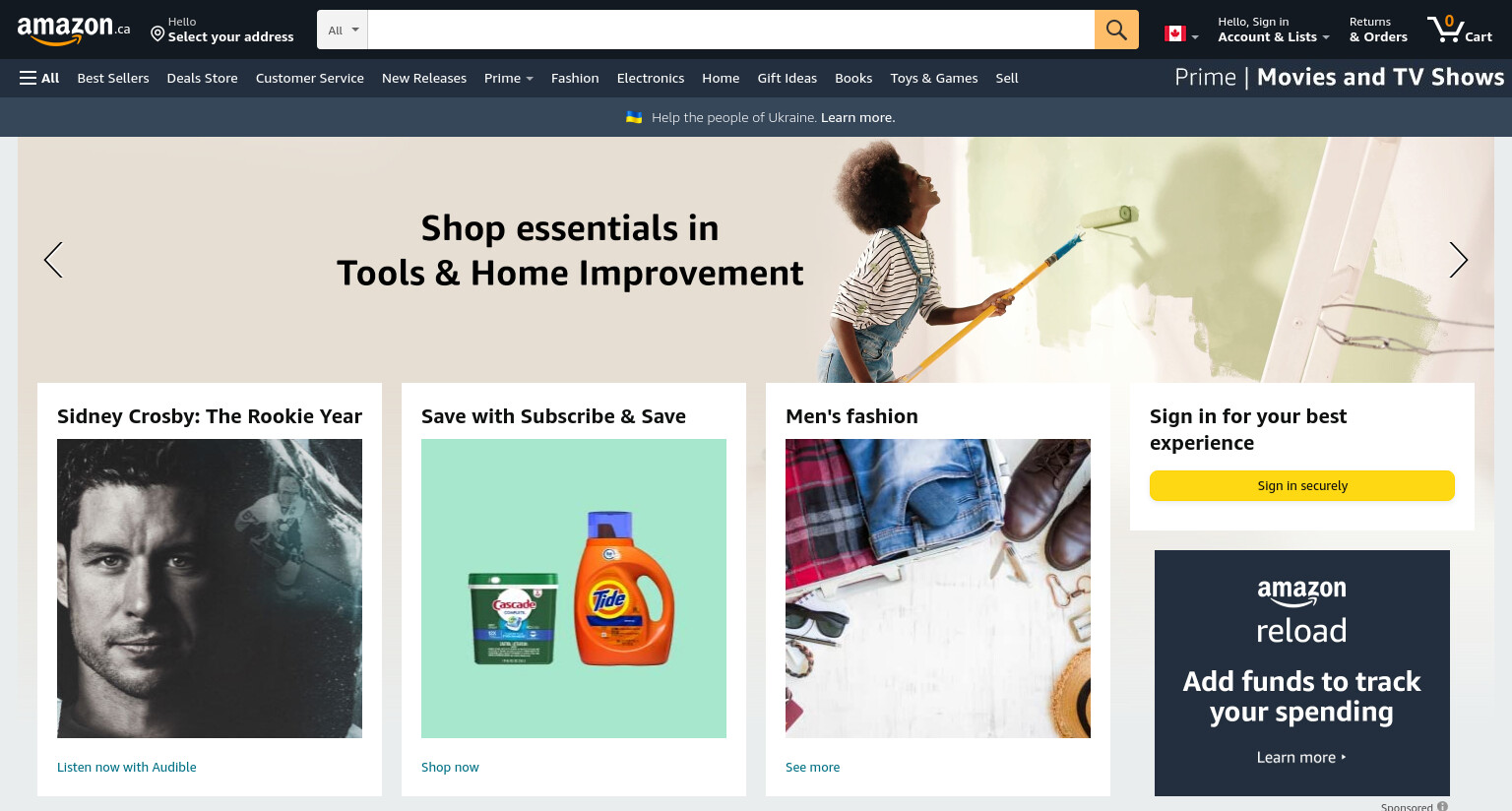Go to Best Sellers

point(113,78)
